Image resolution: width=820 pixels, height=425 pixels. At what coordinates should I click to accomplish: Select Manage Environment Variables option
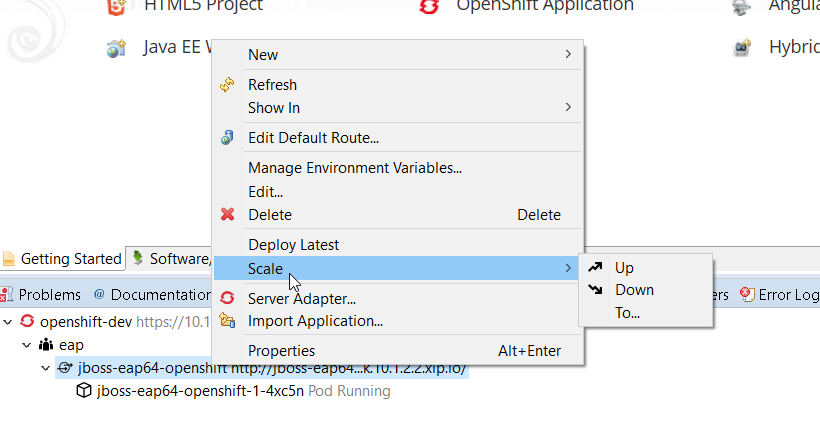[354, 168]
